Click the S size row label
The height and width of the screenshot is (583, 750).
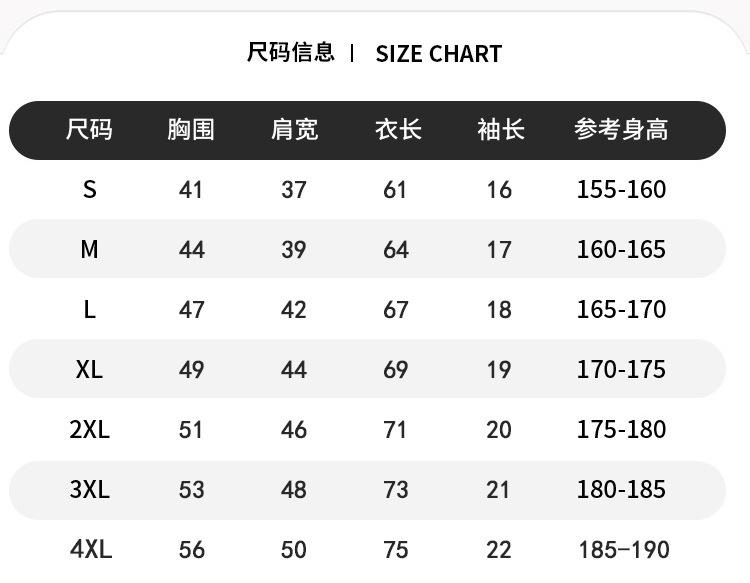coord(89,189)
